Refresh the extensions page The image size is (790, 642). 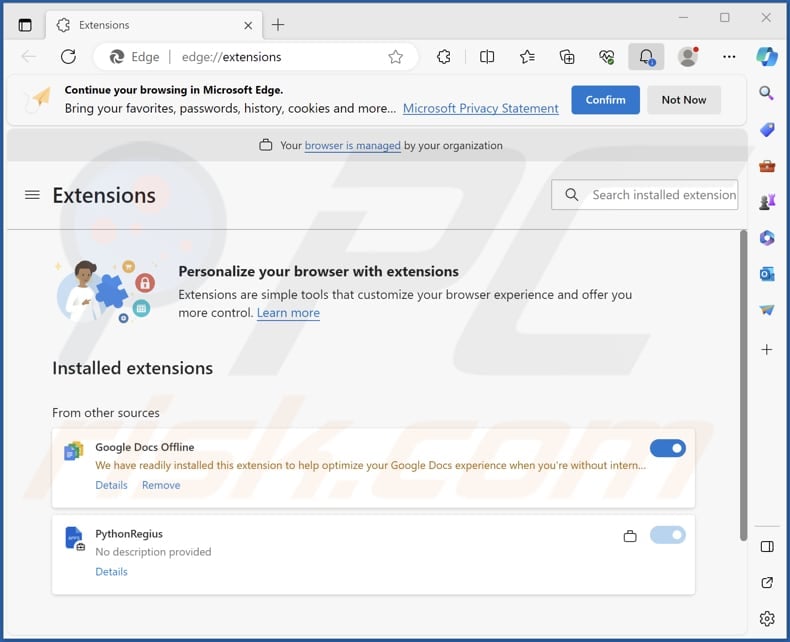point(69,56)
